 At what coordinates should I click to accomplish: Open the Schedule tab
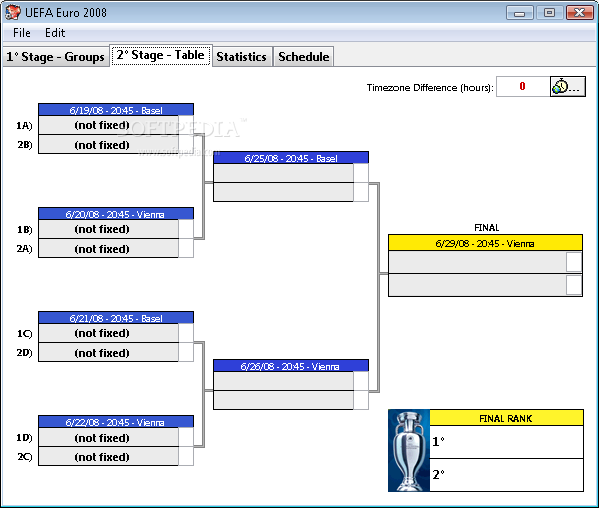click(304, 57)
